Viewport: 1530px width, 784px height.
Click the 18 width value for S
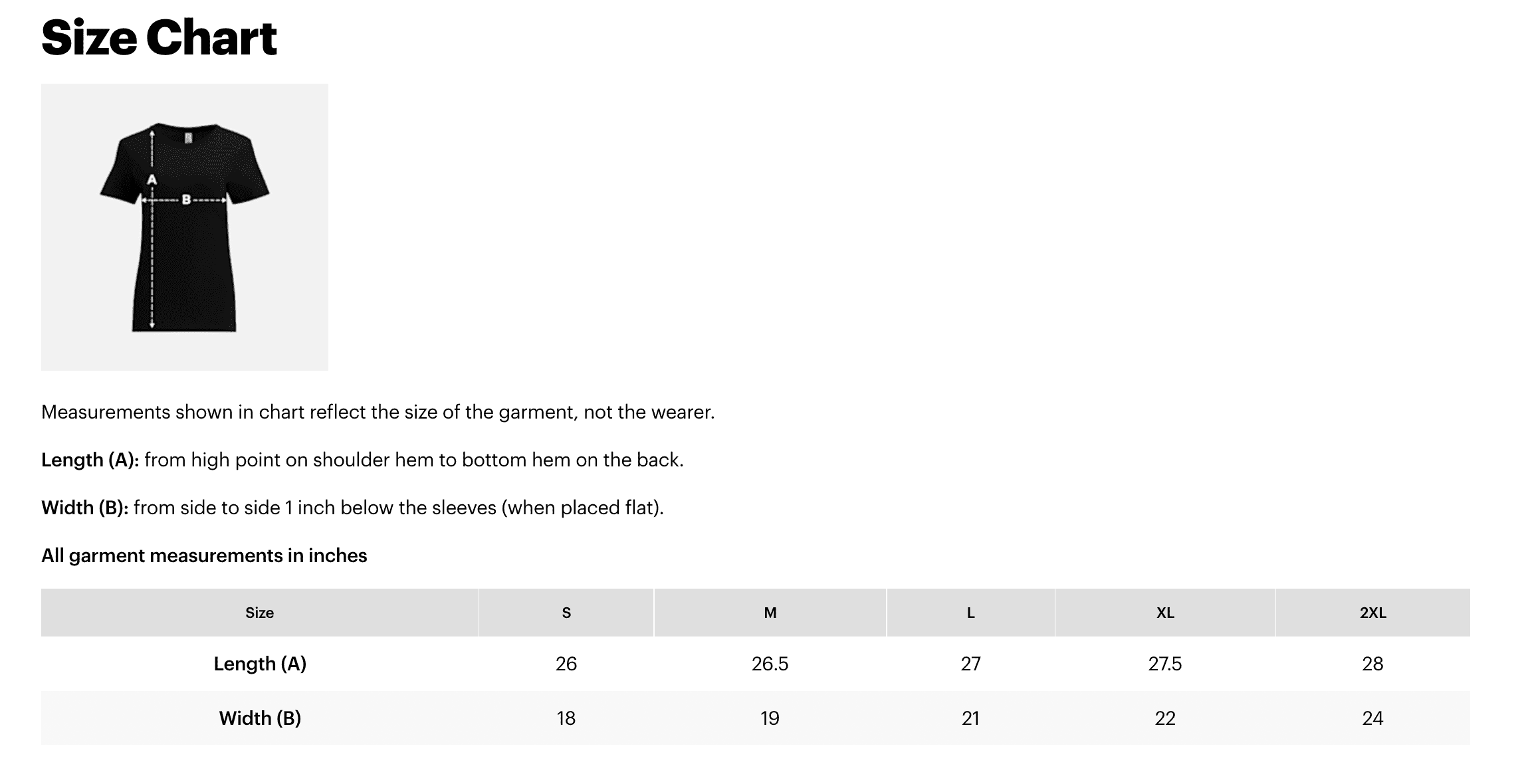click(x=566, y=718)
